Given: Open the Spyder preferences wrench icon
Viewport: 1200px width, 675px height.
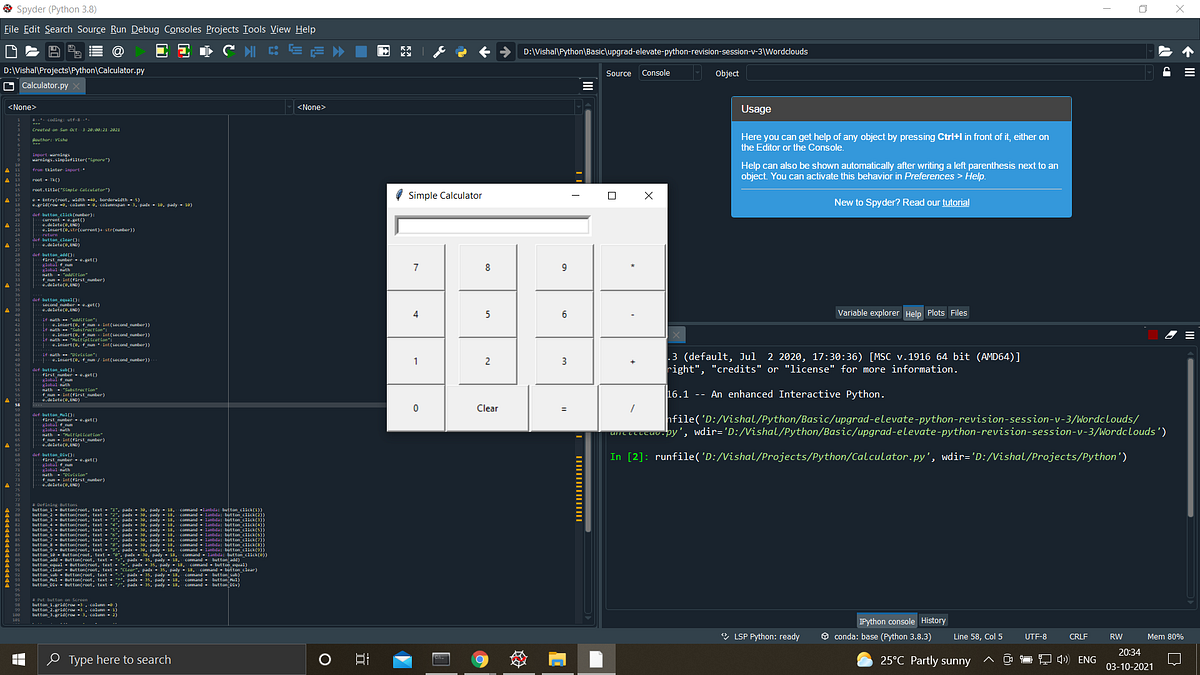Looking at the screenshot, I should 438,51.
